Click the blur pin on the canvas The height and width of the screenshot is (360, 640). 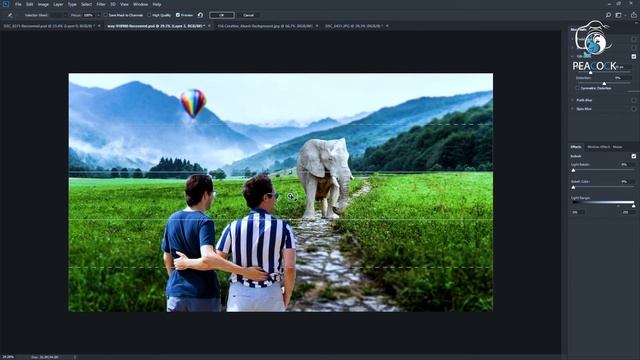[290, 196]
